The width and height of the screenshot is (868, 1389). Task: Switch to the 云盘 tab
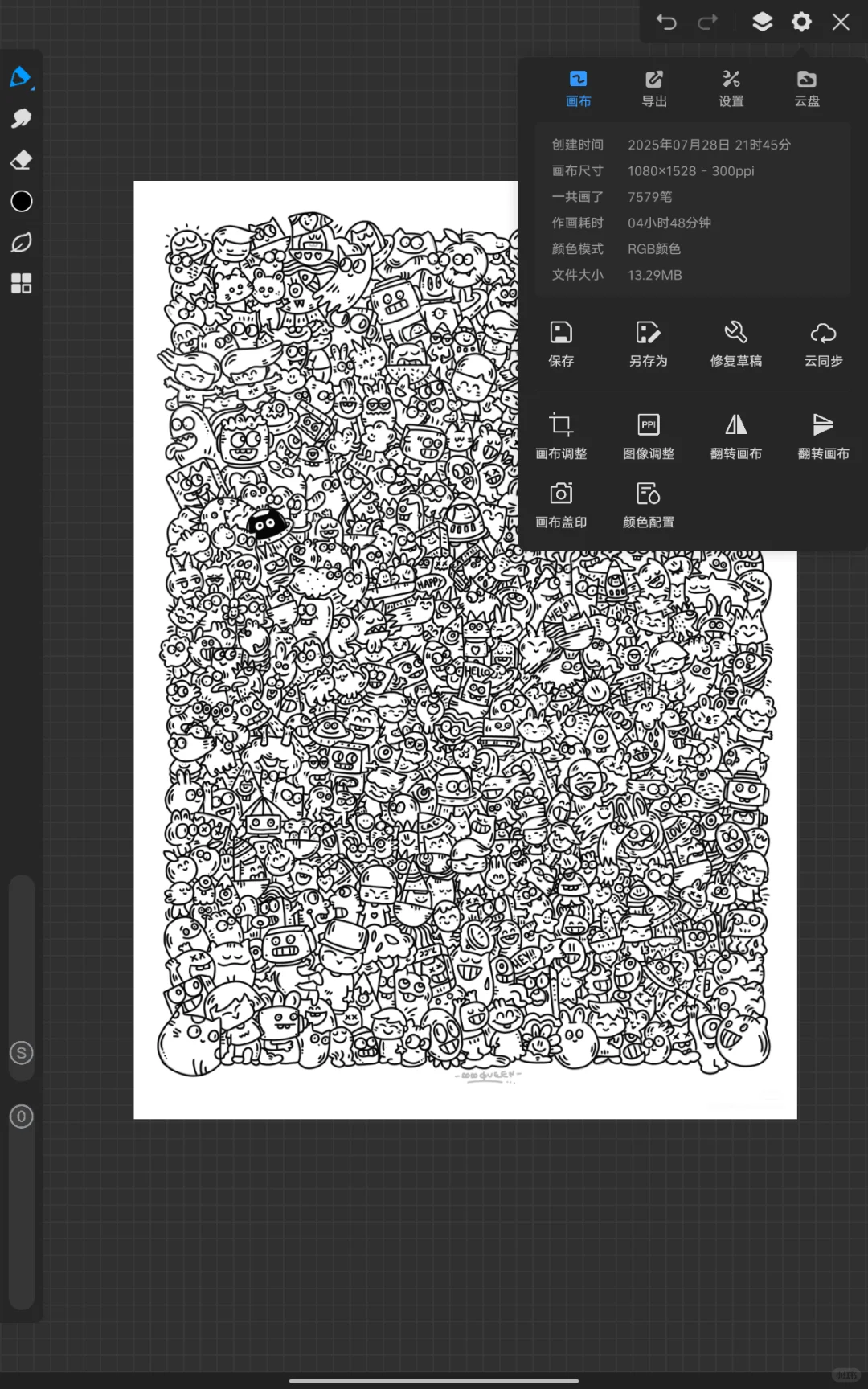point(807,88)
